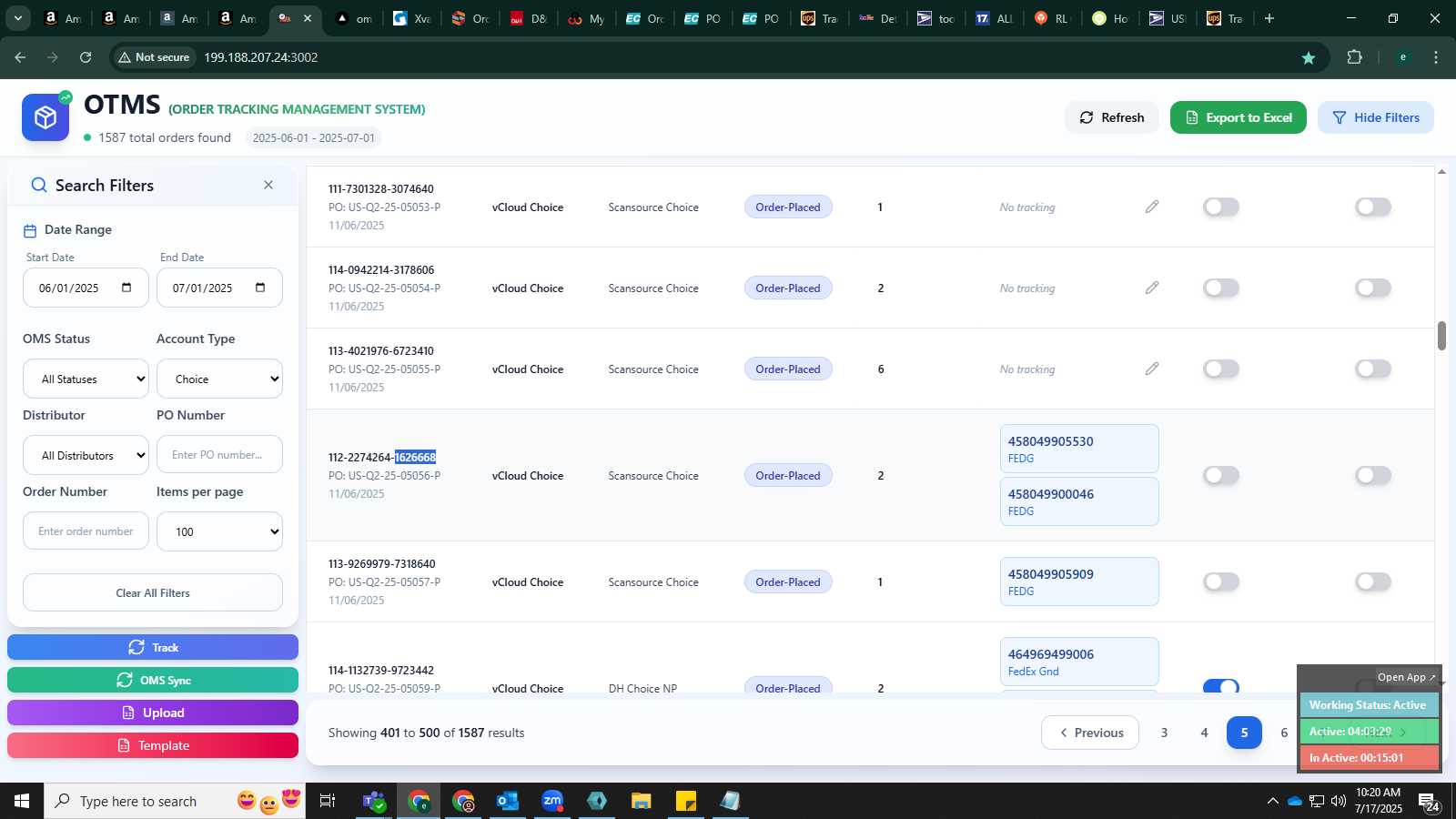
Task: Switch to the Xva browser tab
Action: coord(411,18)
